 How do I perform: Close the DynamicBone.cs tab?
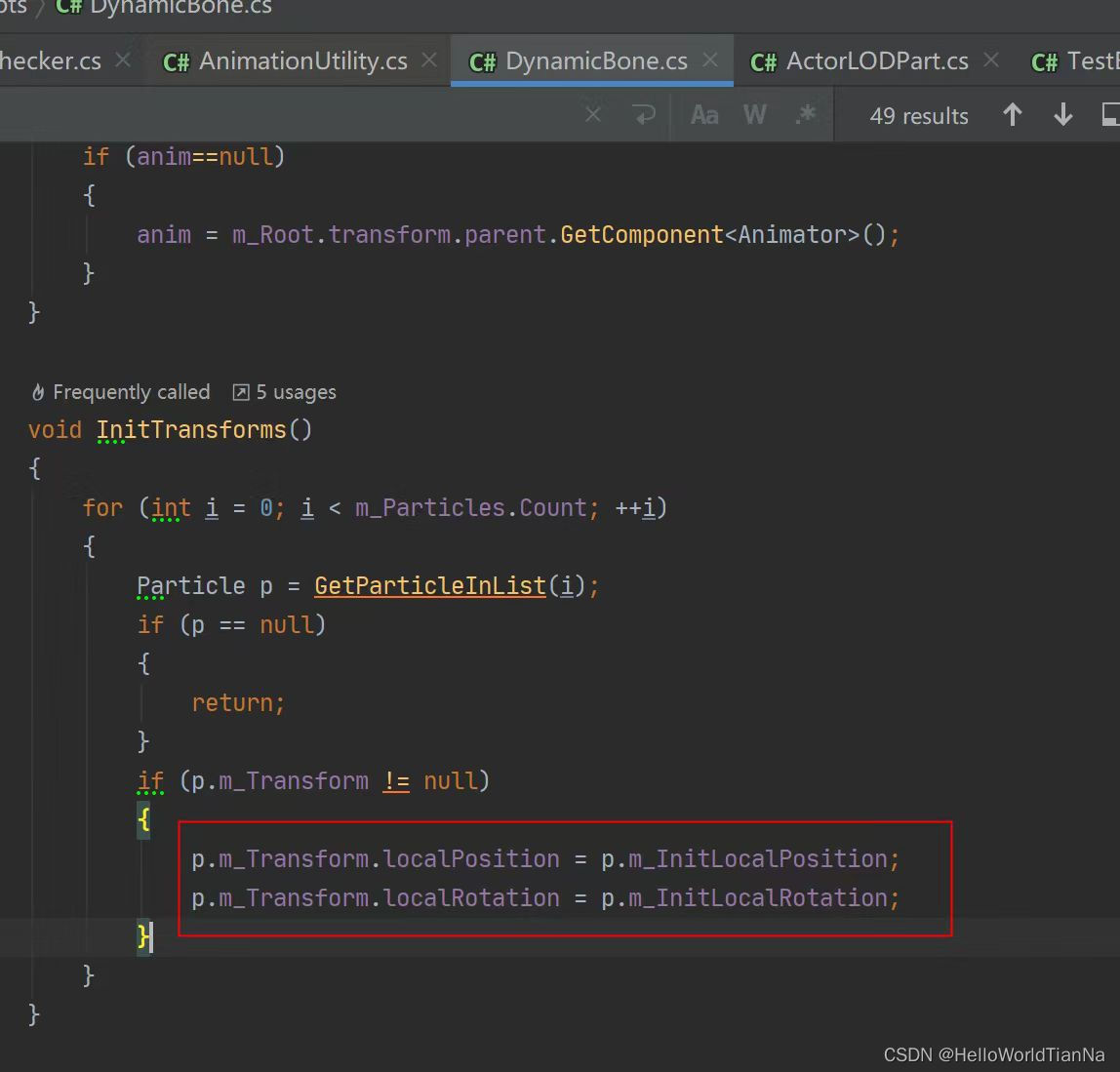click(x=711, y=60)
